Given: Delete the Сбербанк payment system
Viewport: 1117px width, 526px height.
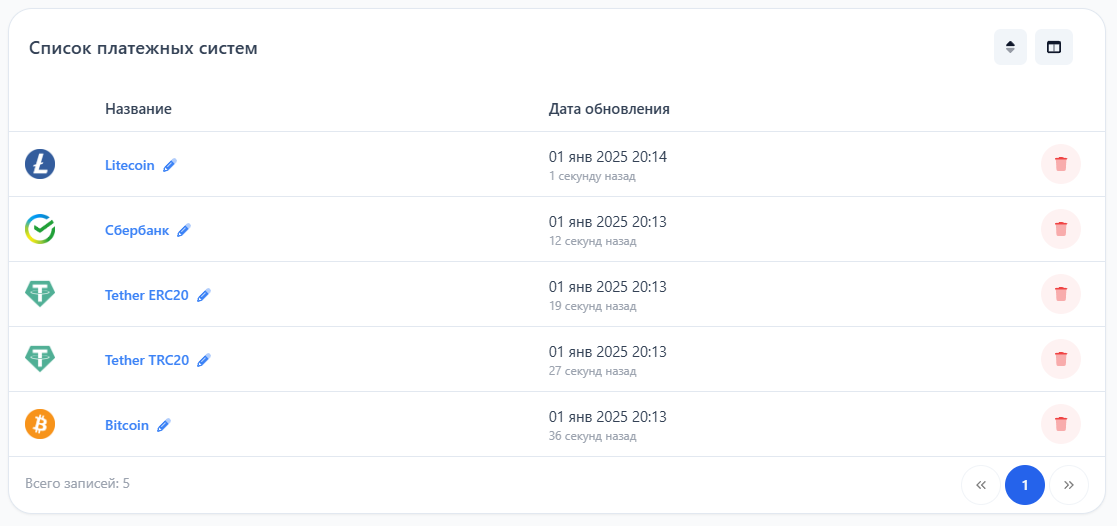Looking at the screenshot, I should click(x=1060, y=229).
